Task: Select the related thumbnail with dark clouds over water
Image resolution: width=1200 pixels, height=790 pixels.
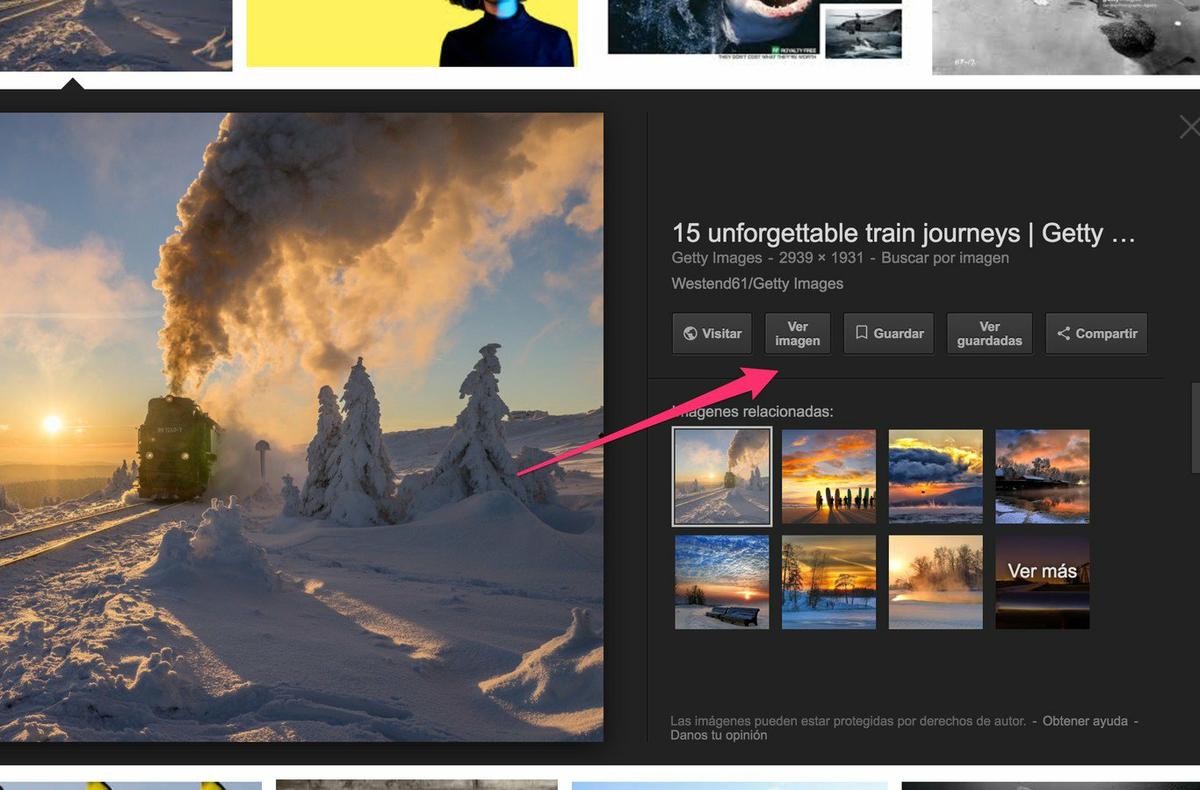Action: pos(936,476)
